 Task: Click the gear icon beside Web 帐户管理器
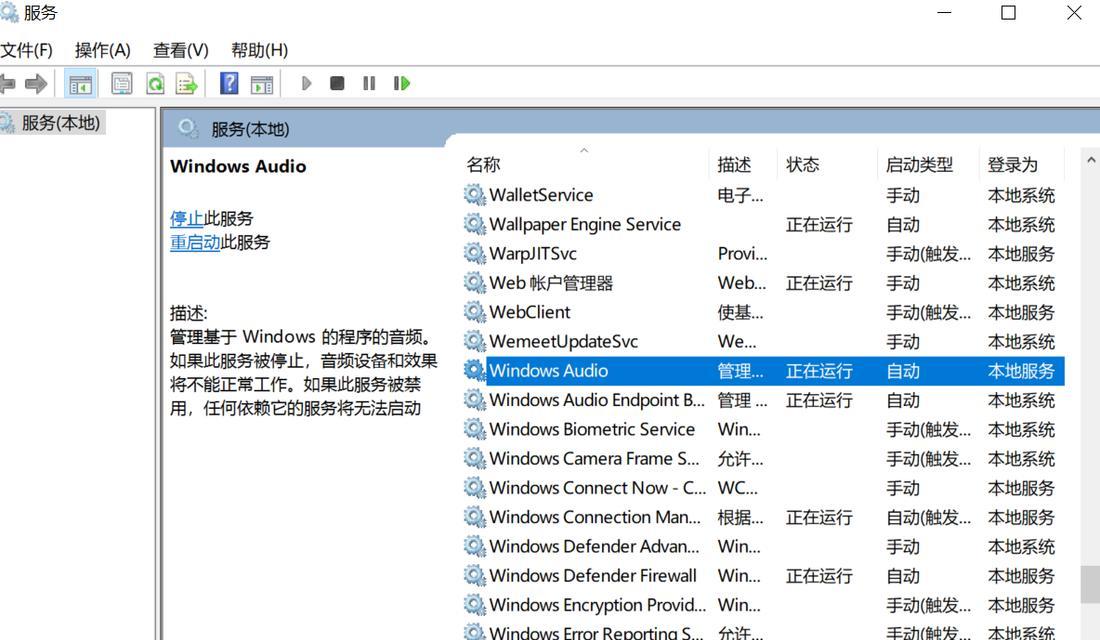coord(475,283)
